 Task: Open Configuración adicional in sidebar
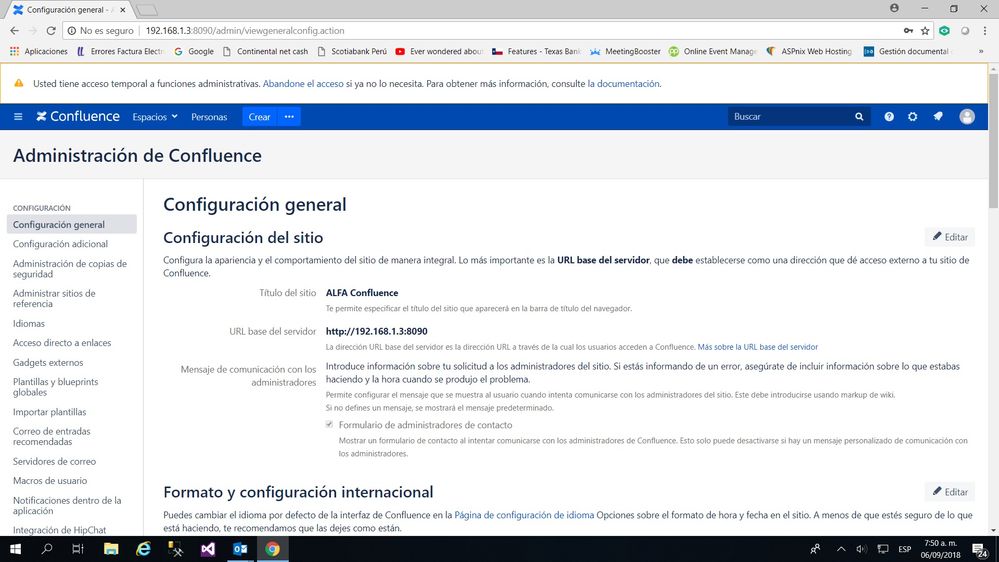click(x=61, y=244)
